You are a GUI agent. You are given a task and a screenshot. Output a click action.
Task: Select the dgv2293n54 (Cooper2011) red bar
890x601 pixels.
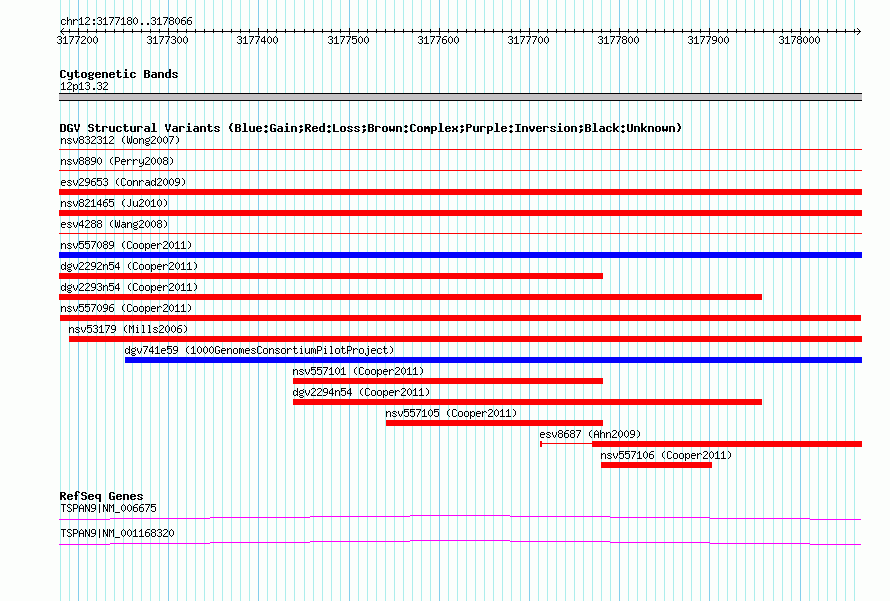click(410, 297)
